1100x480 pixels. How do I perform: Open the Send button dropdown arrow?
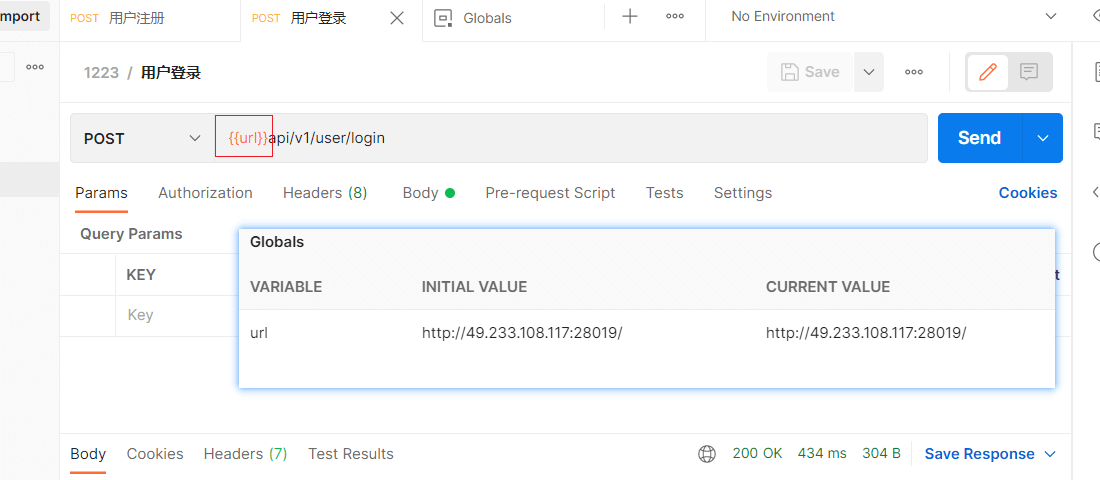click(1043, 138)
